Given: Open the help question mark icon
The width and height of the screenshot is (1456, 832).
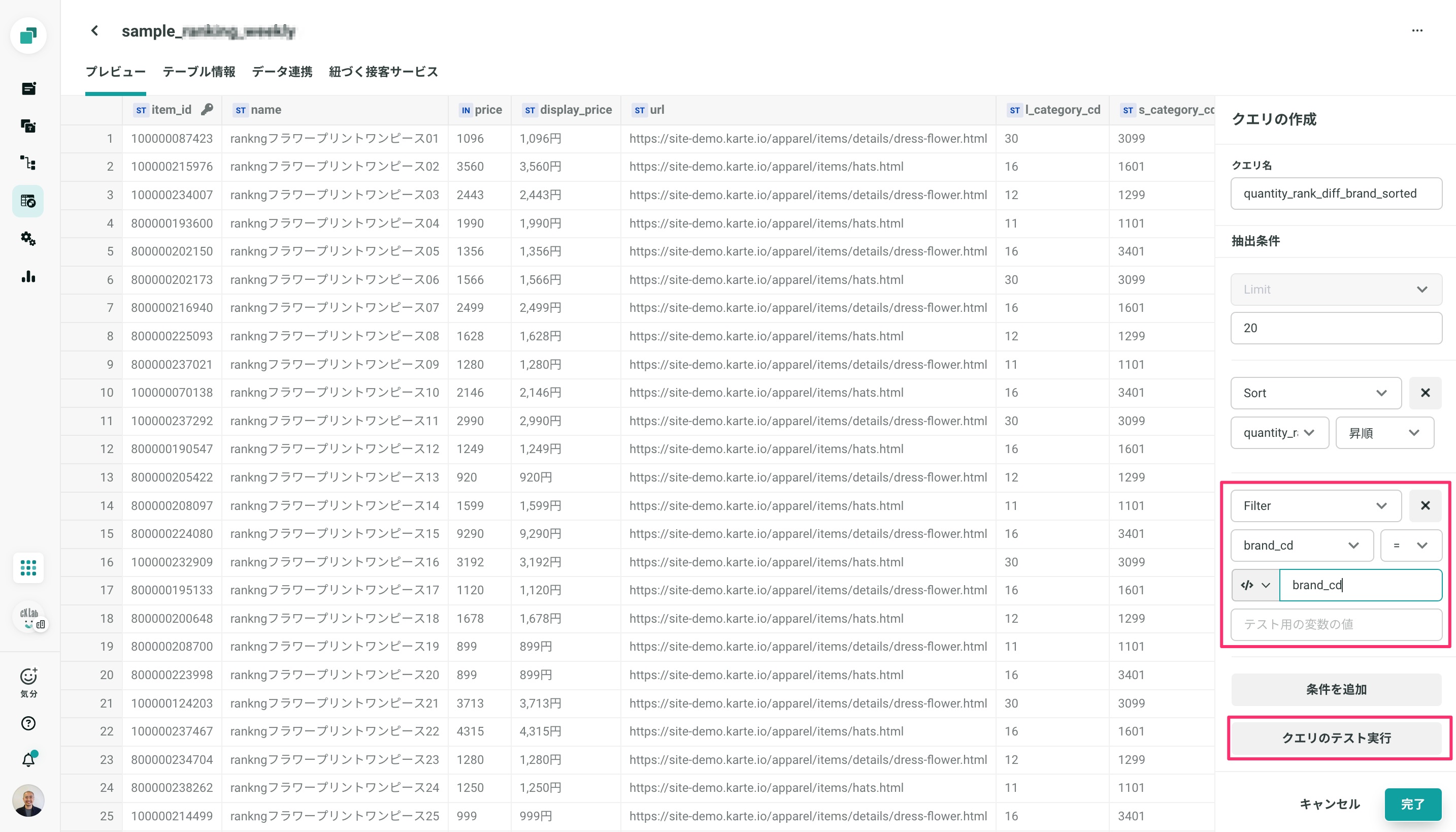Looking at the screenshot, I should [x=28, y=723].
